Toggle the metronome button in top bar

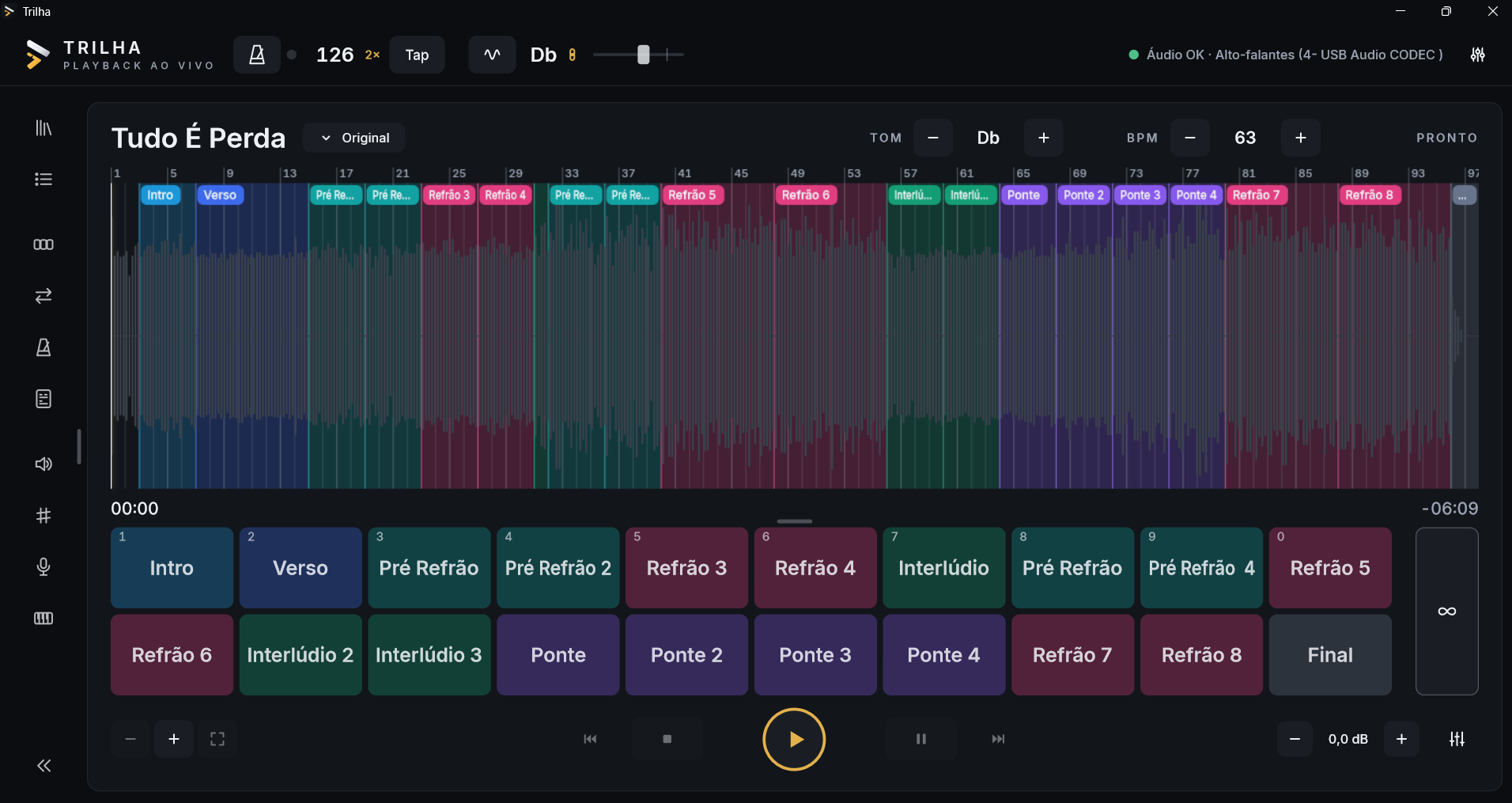(x=256, y=55)
